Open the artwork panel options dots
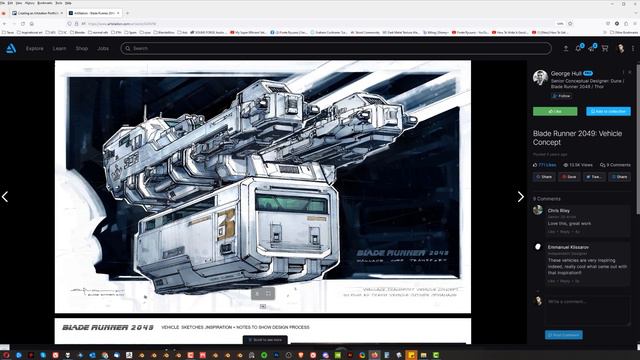This screenshot has width=640, height=360. click(623, 72)
